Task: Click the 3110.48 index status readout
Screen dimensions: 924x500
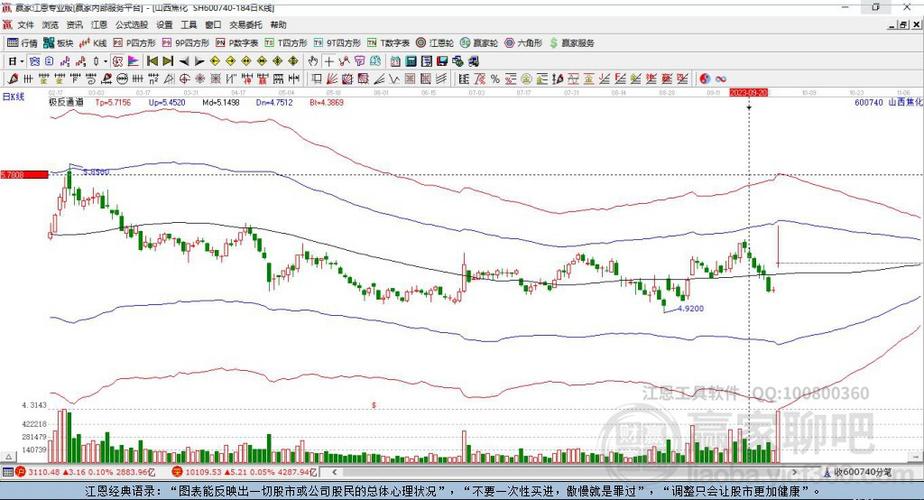Action: coord(85,472)
